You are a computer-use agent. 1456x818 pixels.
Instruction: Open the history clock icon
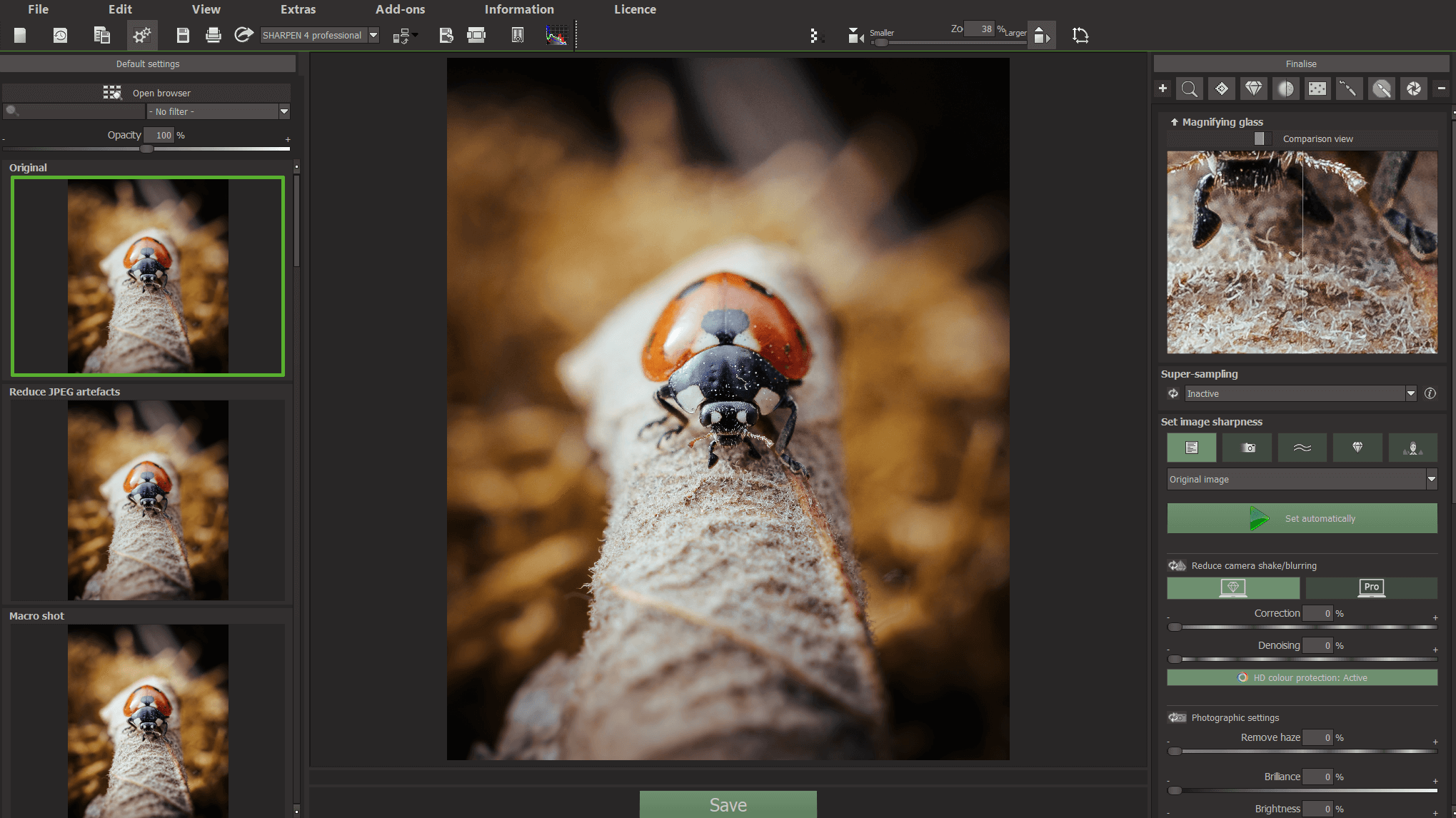click(x=61, y=35)
